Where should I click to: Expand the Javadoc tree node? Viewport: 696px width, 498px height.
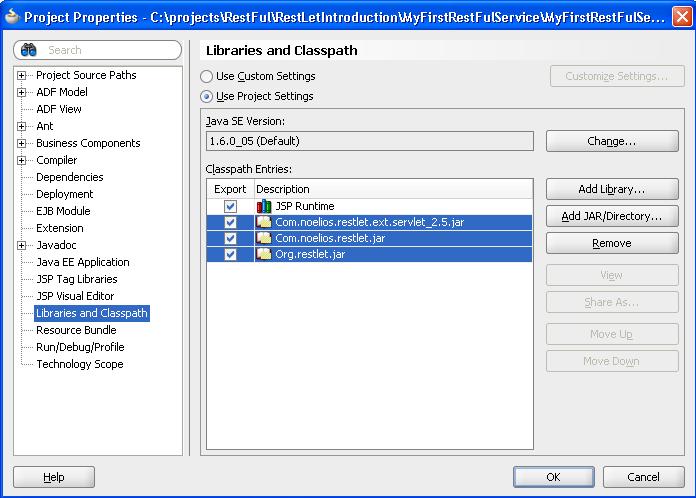[x=22, y=245]
